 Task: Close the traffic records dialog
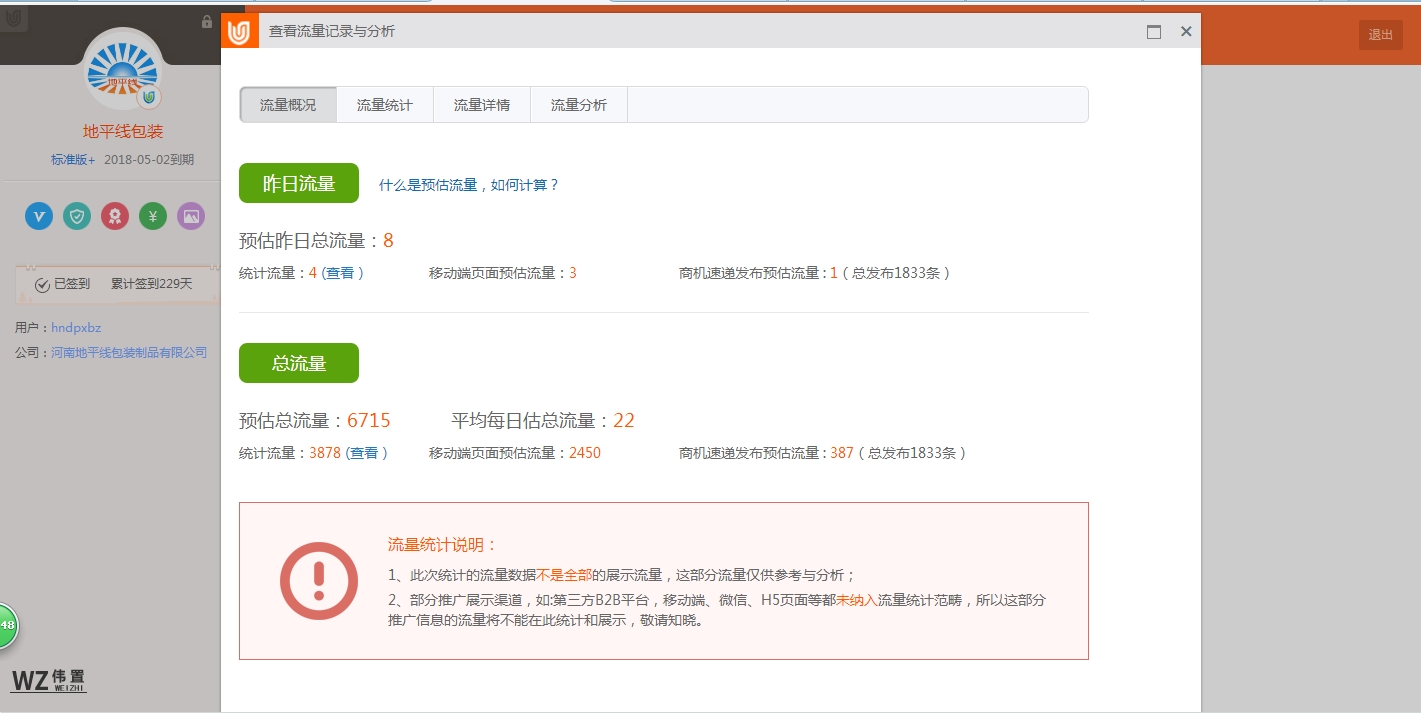pyautogui.click(x=1186, y=32)
